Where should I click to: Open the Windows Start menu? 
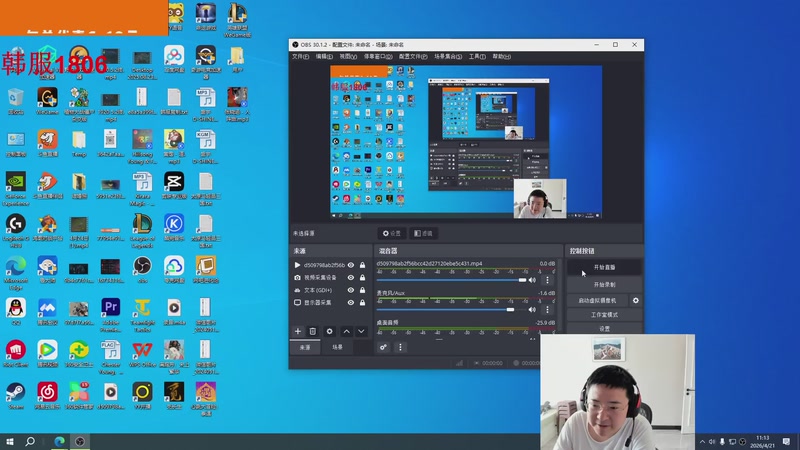10,441
